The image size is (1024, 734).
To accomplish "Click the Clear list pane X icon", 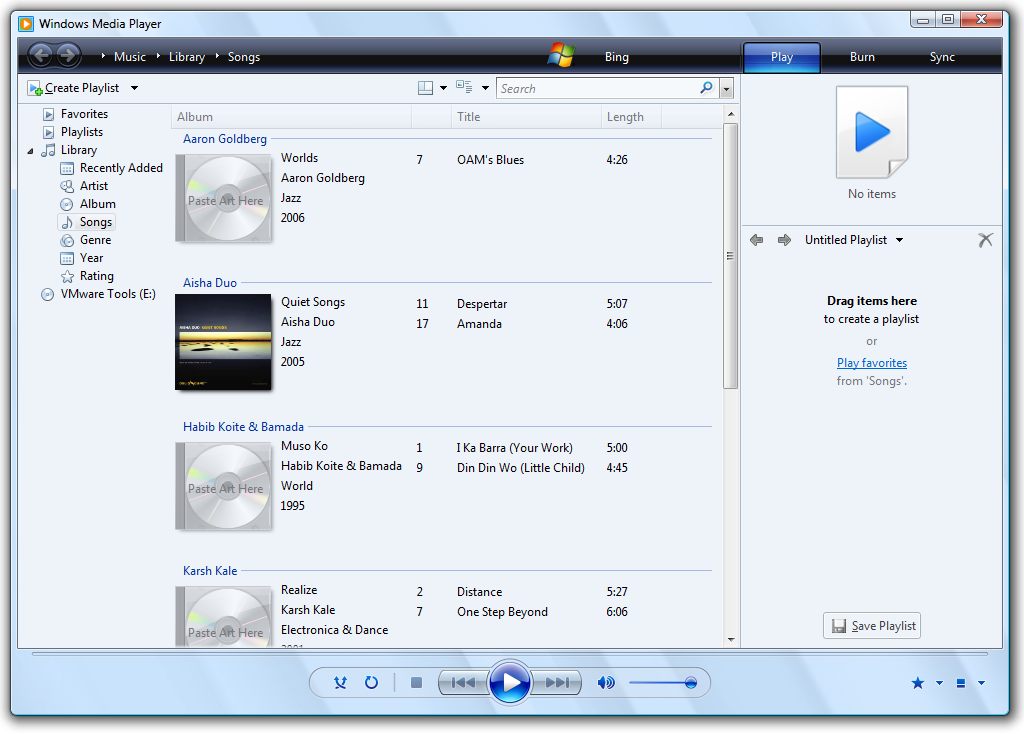I will [x=985, y=240].
